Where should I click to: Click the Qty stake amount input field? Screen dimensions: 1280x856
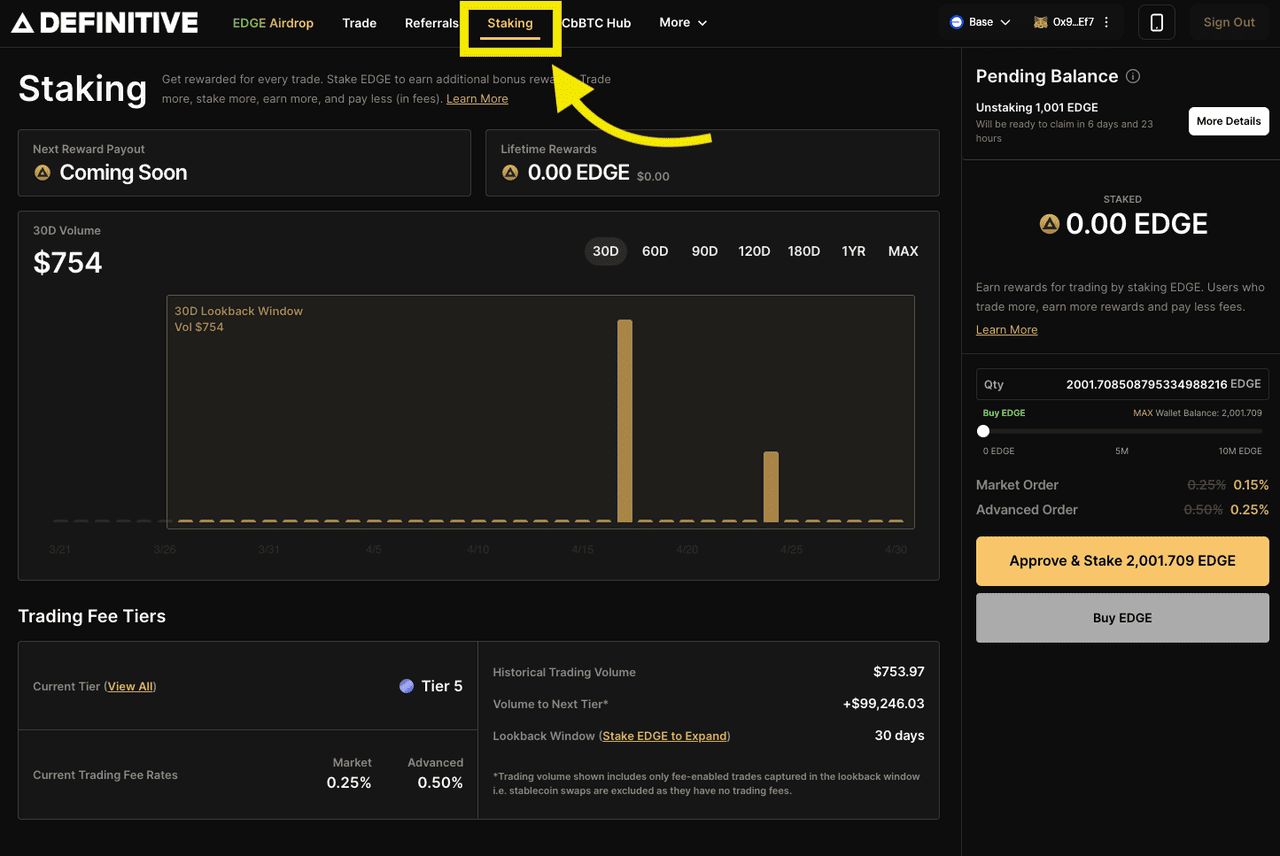[1120, 384]
